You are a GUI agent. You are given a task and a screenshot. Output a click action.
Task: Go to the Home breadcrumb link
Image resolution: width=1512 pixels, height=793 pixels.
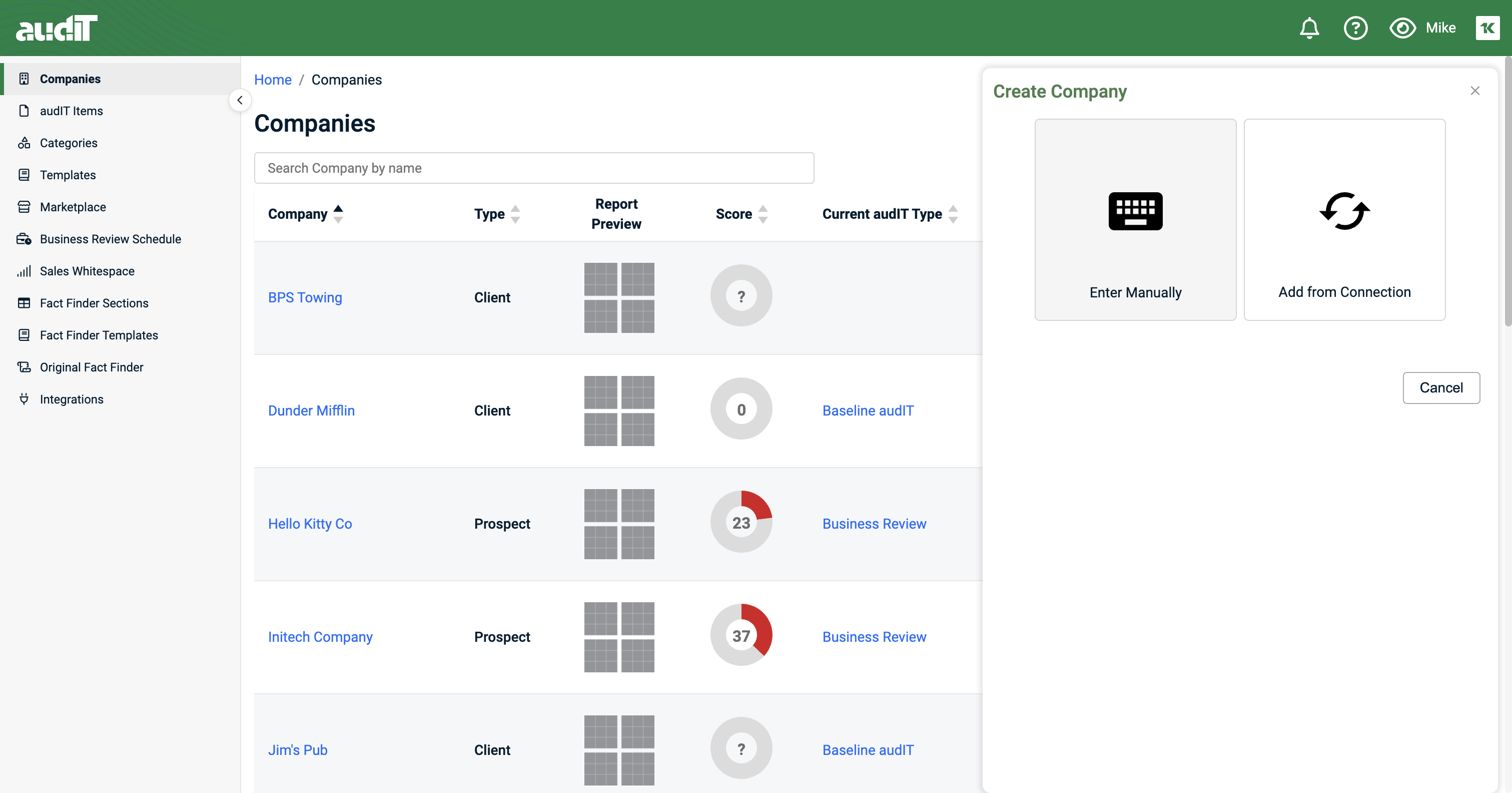273,80
